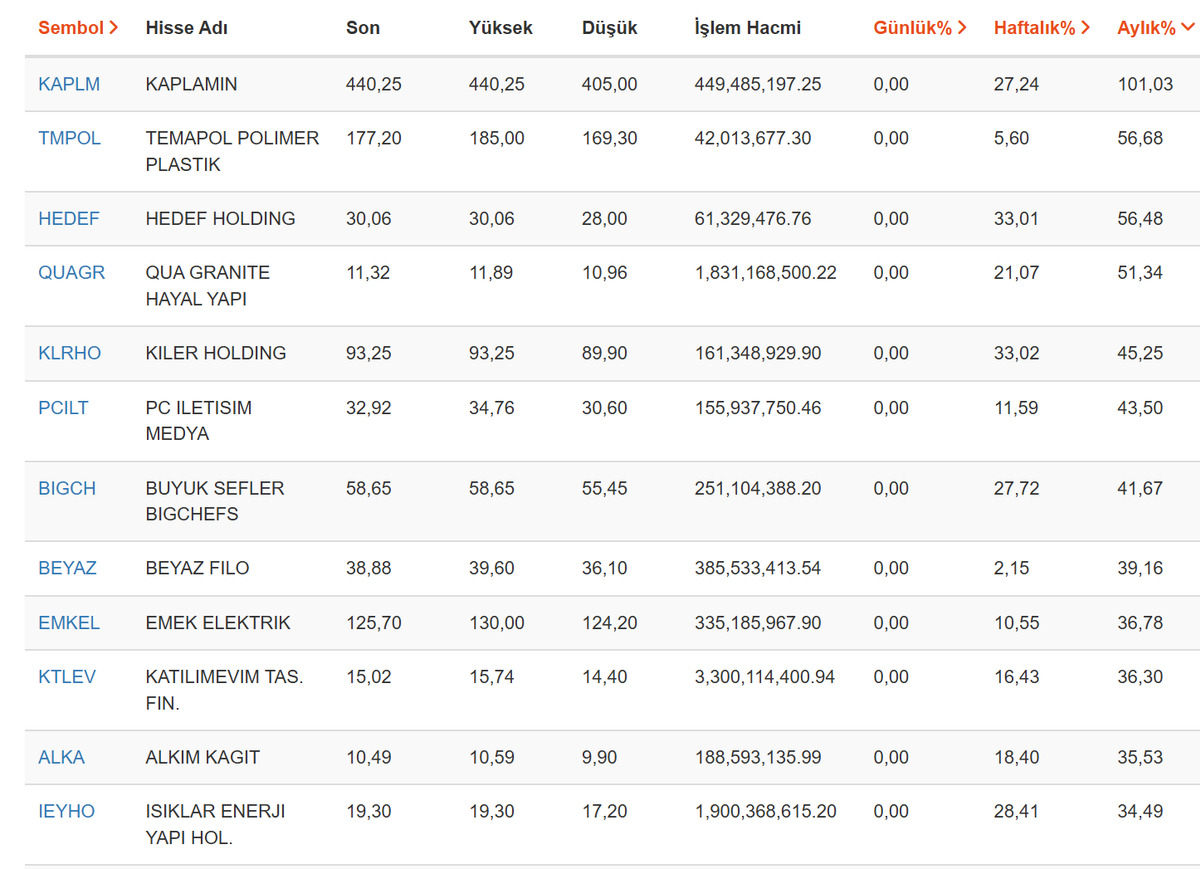Sort by the Sembol column header
This screenshot has width=1200, height=869.
(x=78, y=28)
